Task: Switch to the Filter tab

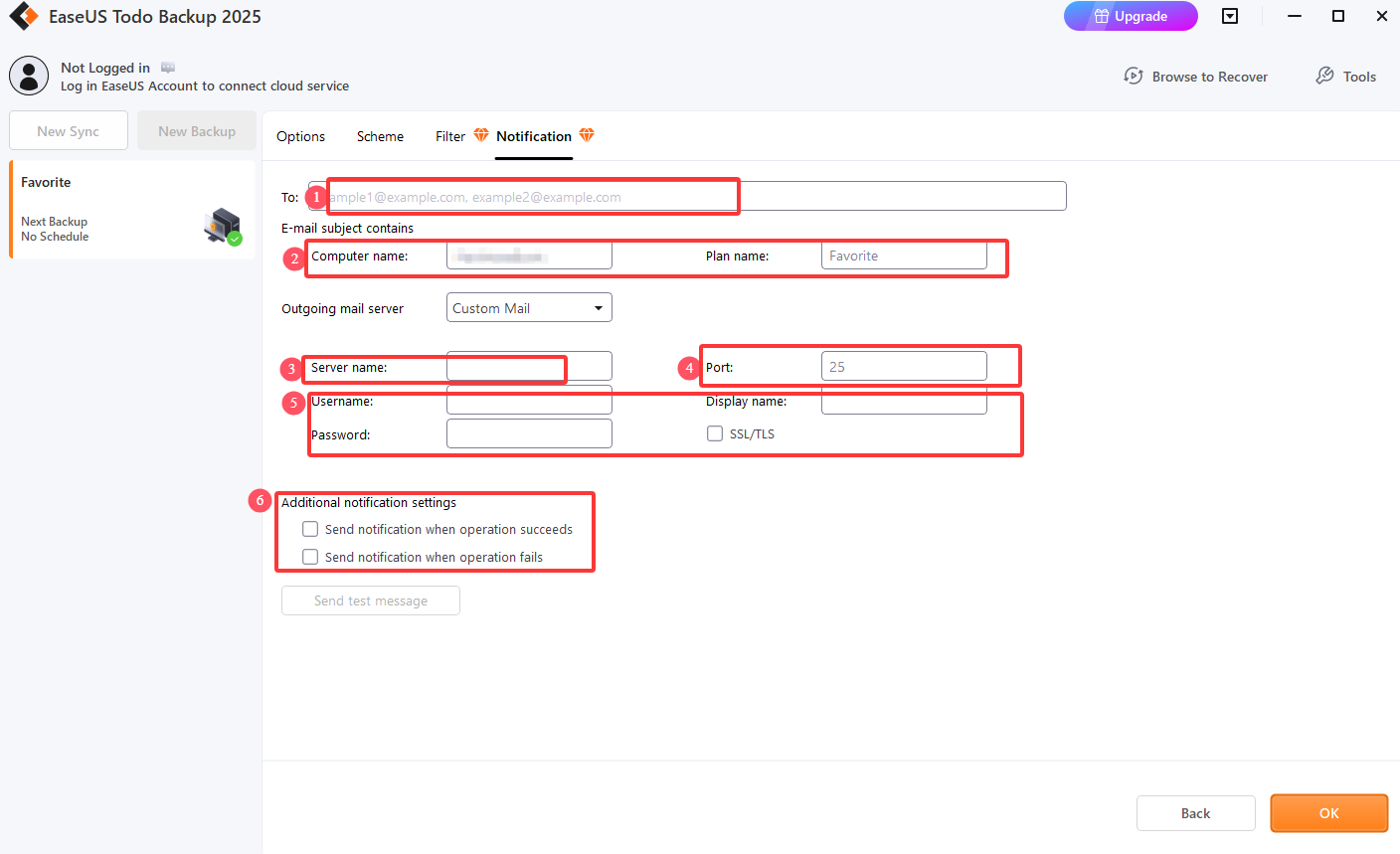Action: tap(450, 136)
